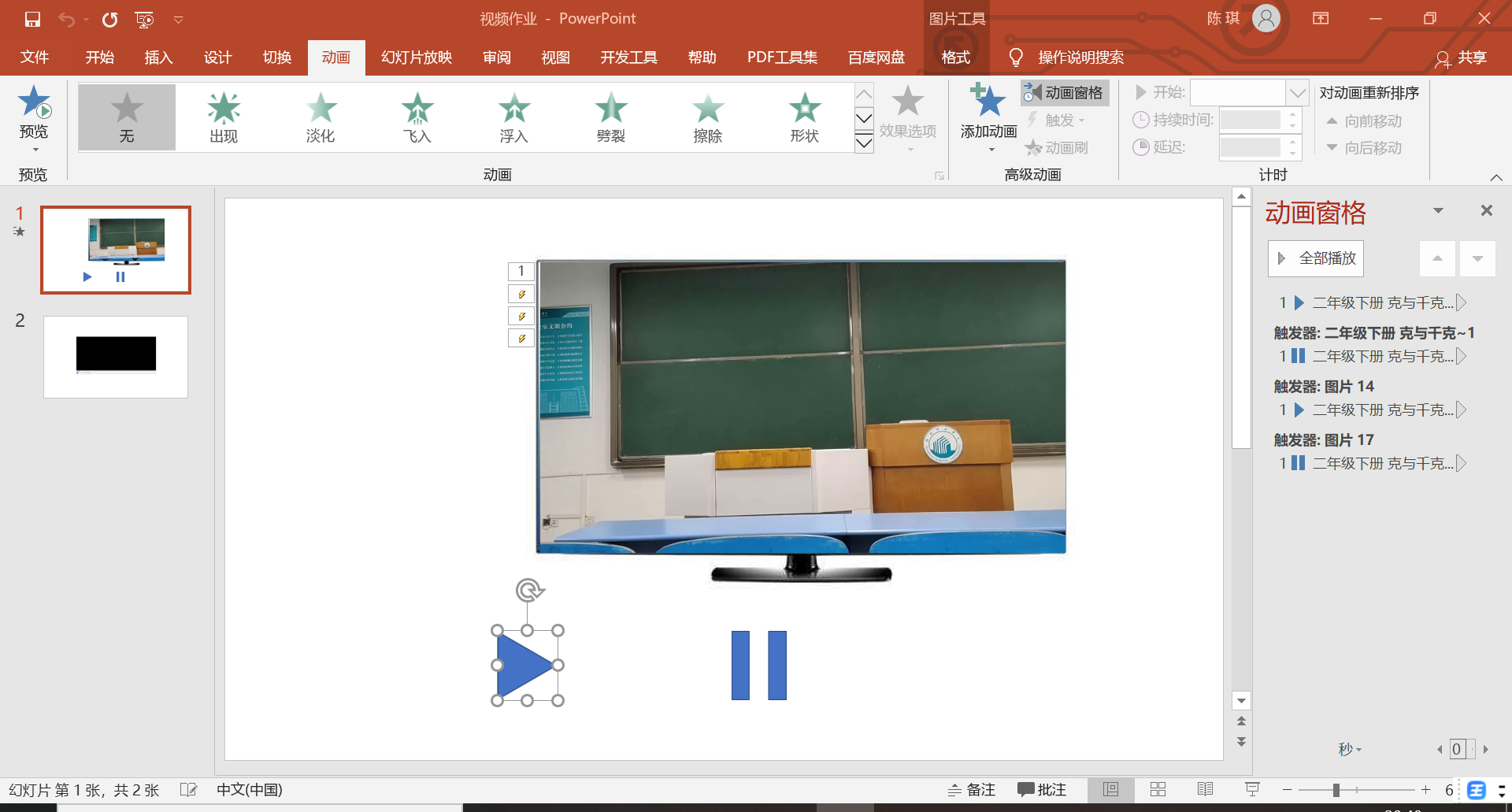Start slideshow from beginning icon in title bar
Image resolution: width=1512 pixels, height=812 pixels.
(144, 19)
